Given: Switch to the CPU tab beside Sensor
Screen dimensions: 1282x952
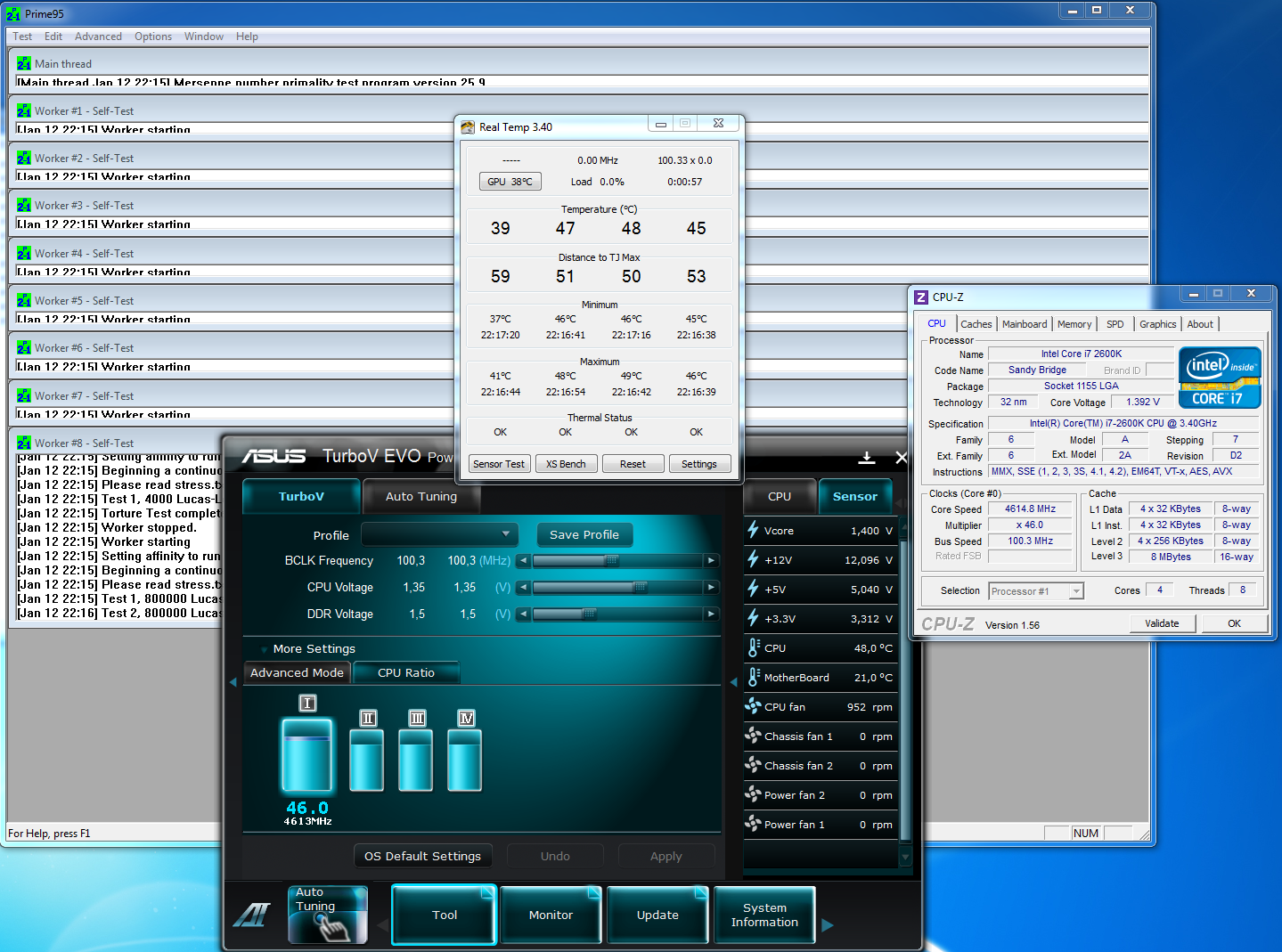Looking at the screenshot, I should click(780, 497).
